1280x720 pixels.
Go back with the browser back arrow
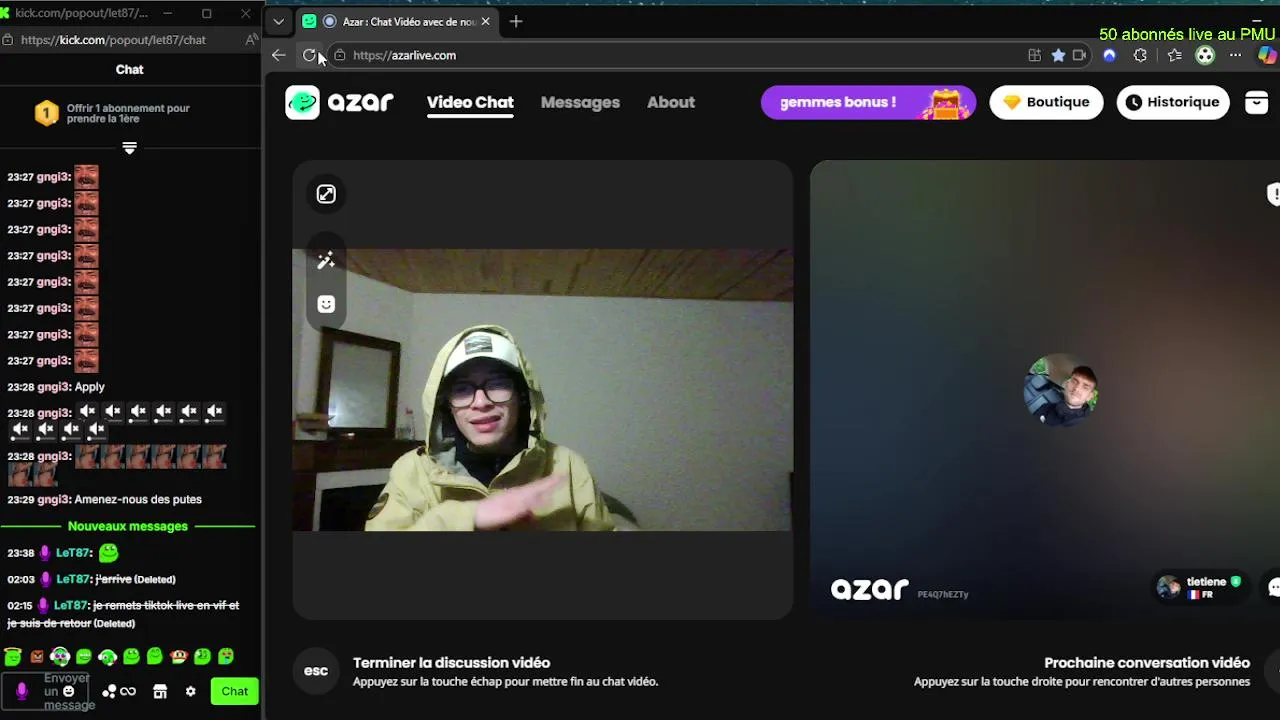click(x=278, y=55)
